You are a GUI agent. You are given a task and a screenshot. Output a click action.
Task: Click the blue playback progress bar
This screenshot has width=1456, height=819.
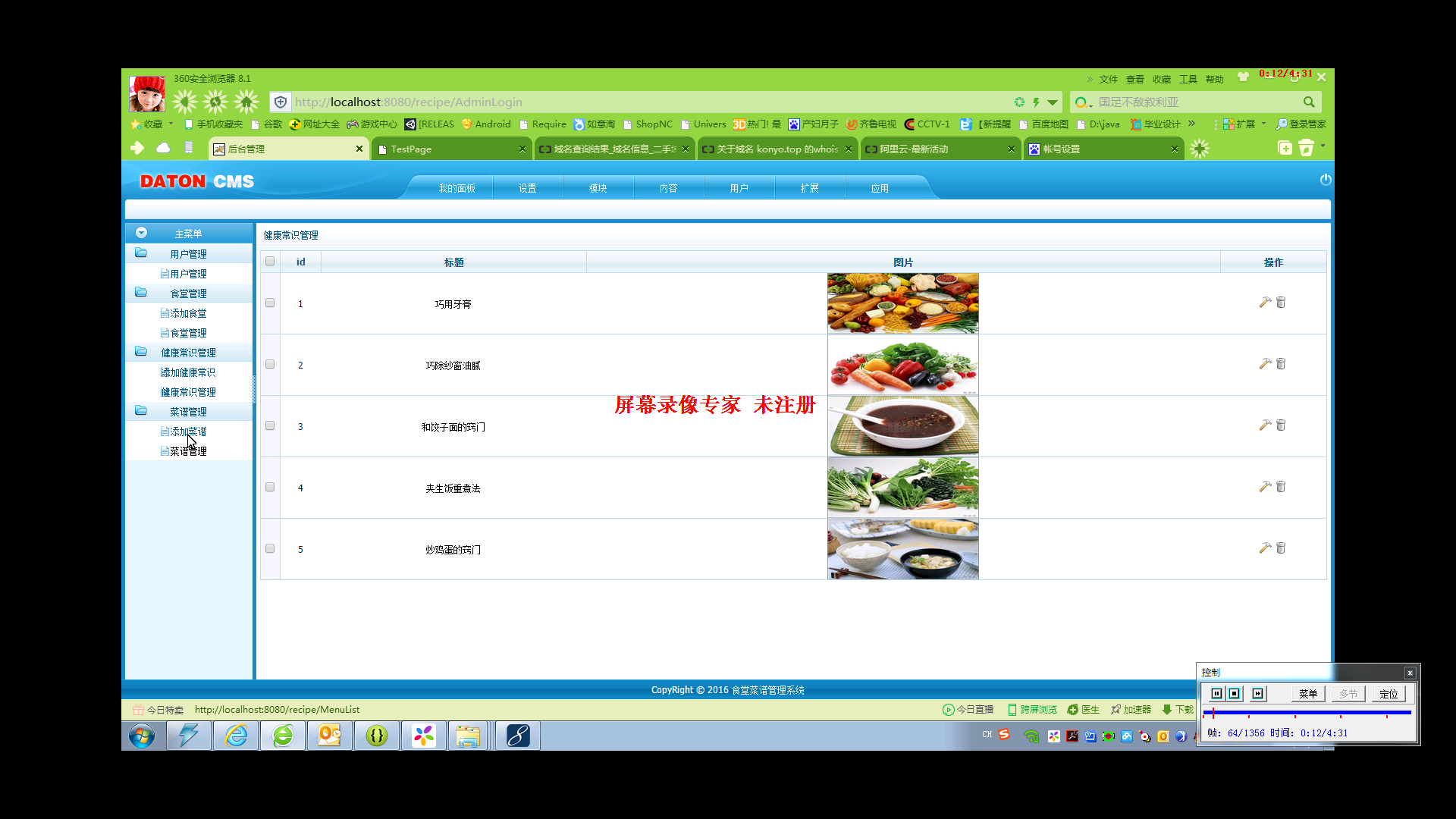point(1307,713)
